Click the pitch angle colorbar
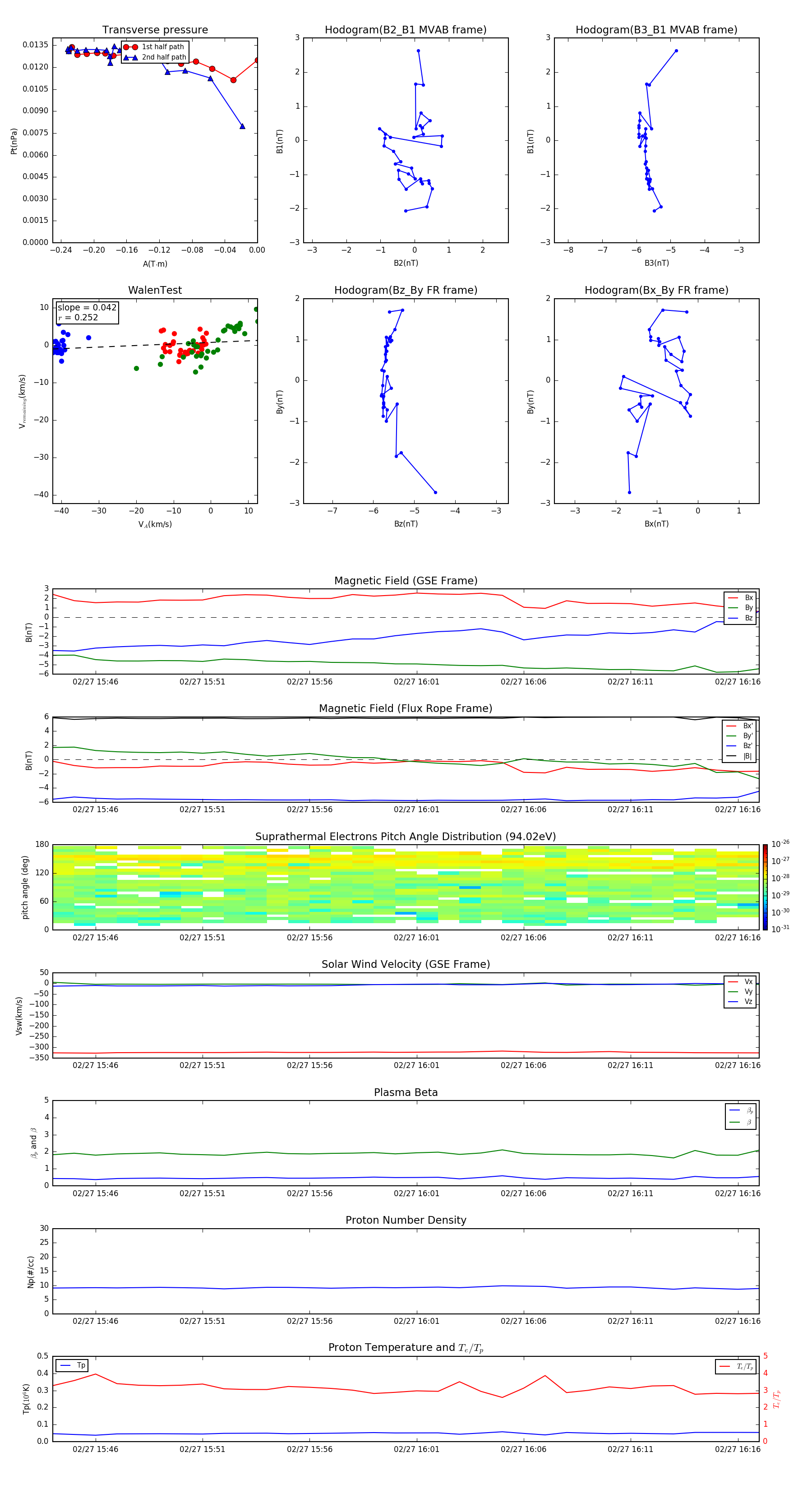Image resolution: width=812 pixels, height=1489 pixels. tap(765, 887)
